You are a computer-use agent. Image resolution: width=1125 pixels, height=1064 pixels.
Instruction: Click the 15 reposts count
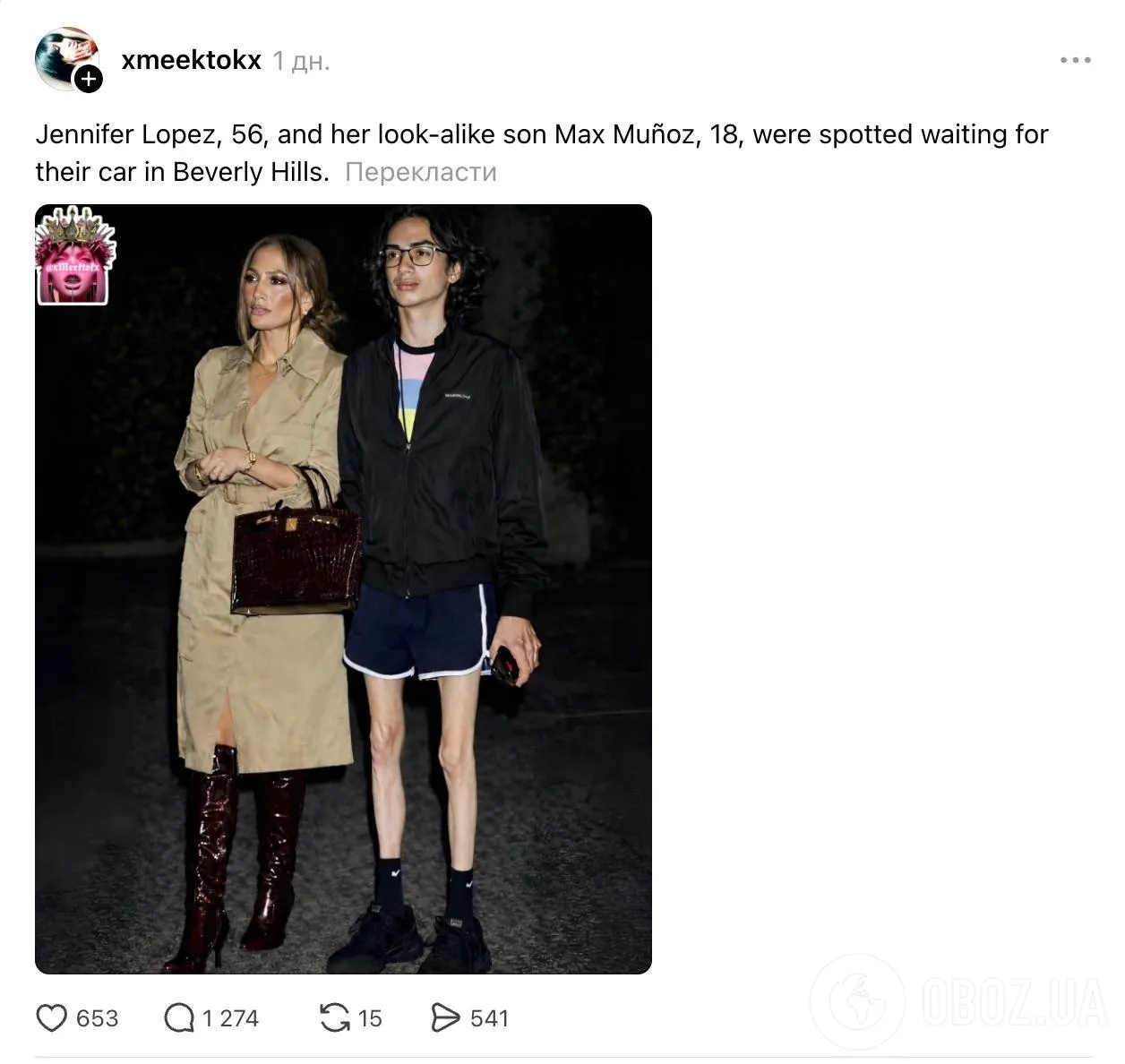(x=370, y=1018)
